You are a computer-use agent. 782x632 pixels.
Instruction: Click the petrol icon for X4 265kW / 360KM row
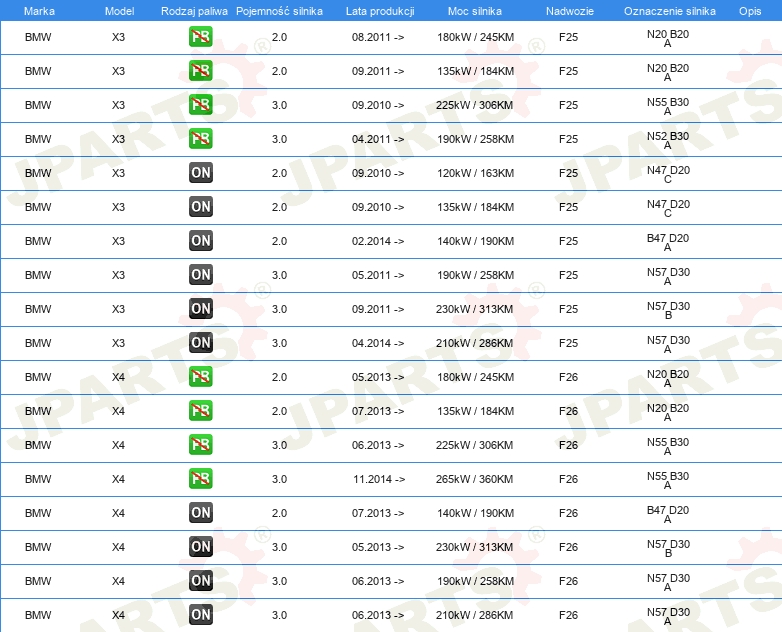(200, 478)
